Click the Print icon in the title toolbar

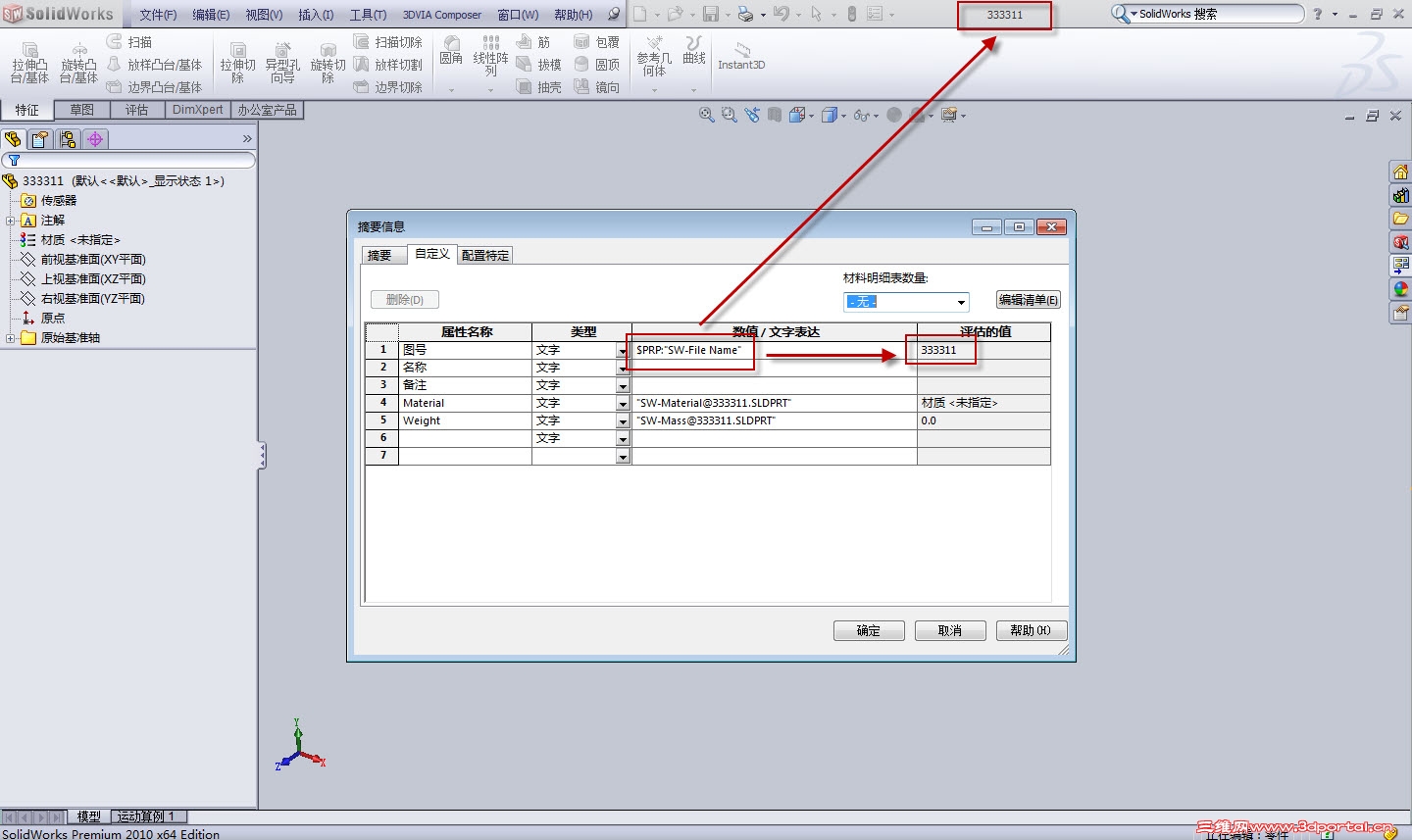click(745, 14)
